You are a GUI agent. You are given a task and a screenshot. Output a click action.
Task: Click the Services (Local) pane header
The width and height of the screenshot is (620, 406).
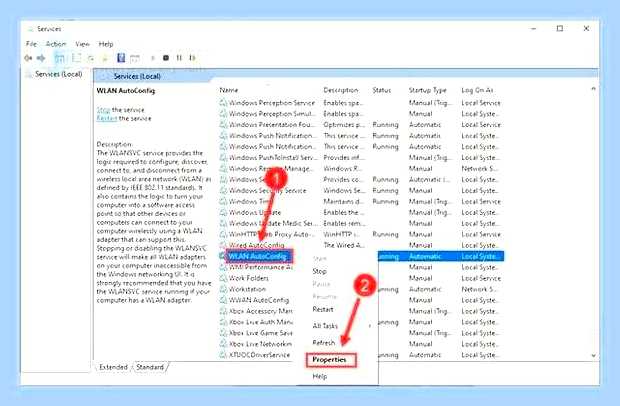click(x=137, y=76)
